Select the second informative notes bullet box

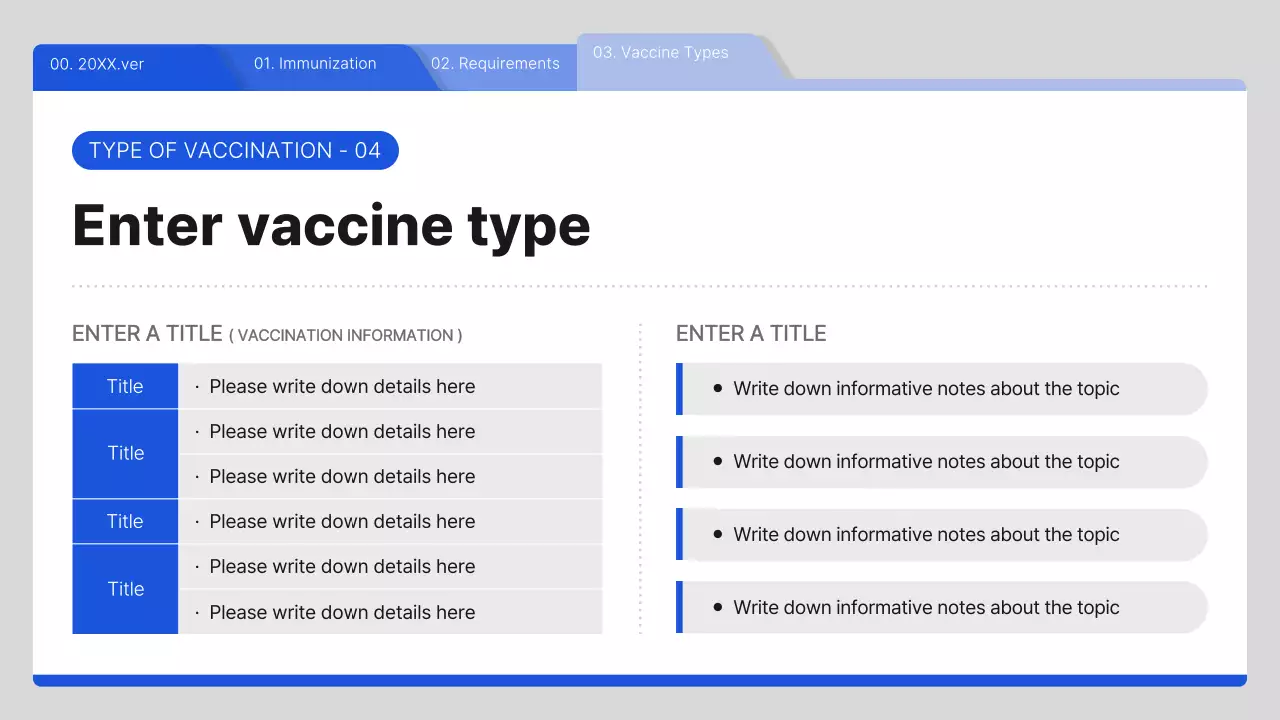(x=942, y=462)
